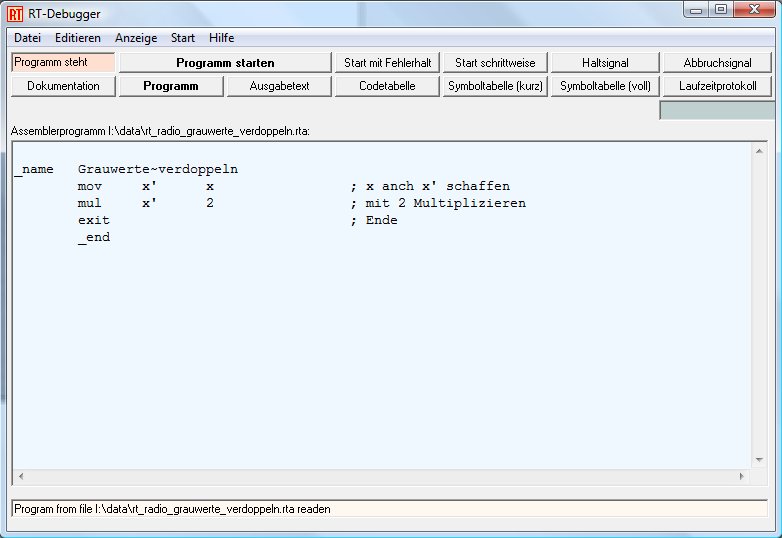Viewport: 782px width, 538px height.
Task: Show the Dokumentation view
Action: click(x=63, y=86)
